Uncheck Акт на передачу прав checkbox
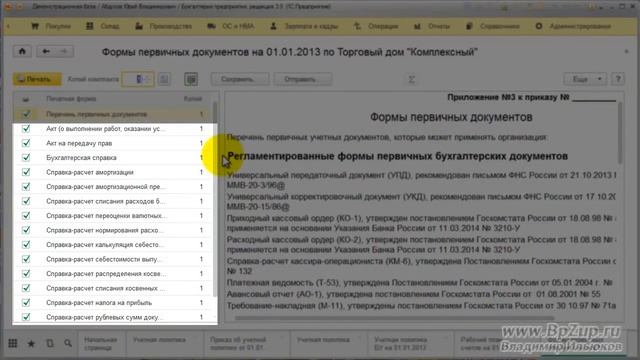The image size is (640, 360). (x=26, y=143)
